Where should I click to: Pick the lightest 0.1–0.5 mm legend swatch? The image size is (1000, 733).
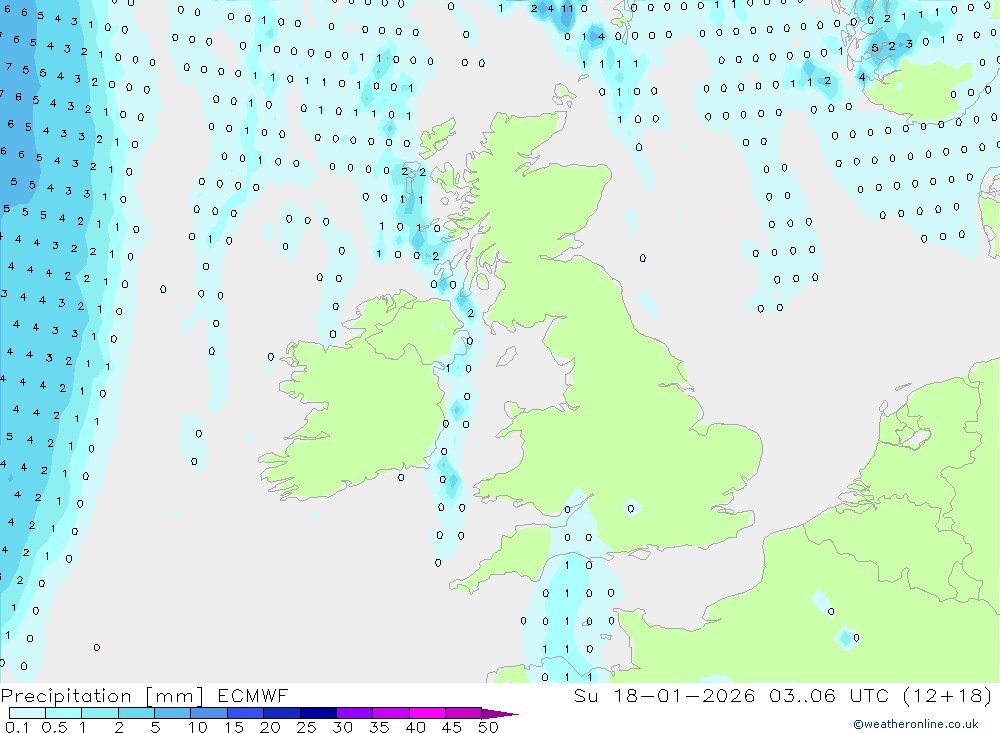coord(27,713)
